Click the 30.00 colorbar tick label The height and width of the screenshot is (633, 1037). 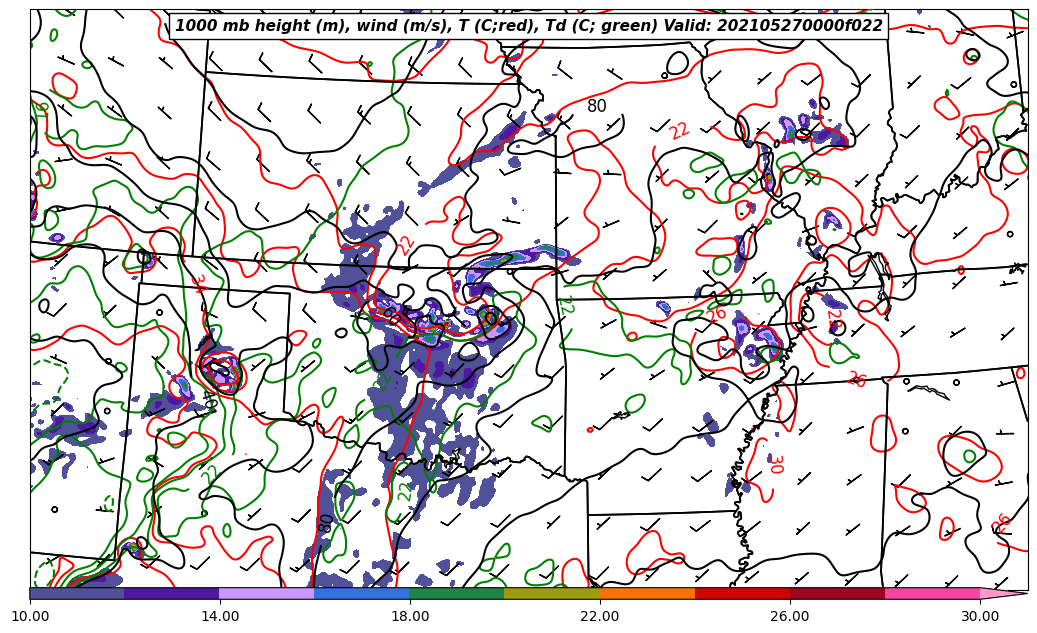980,616
